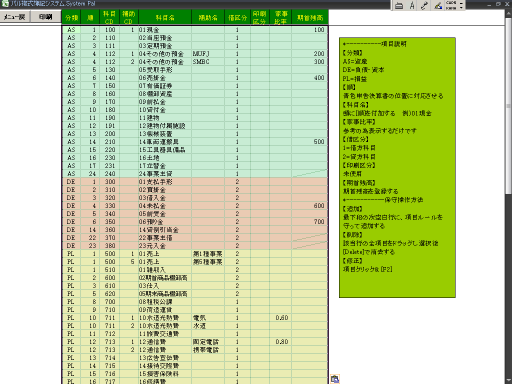Select the household ratio cell showing 0.30
The image size is (512, 384).
[281, 342]
